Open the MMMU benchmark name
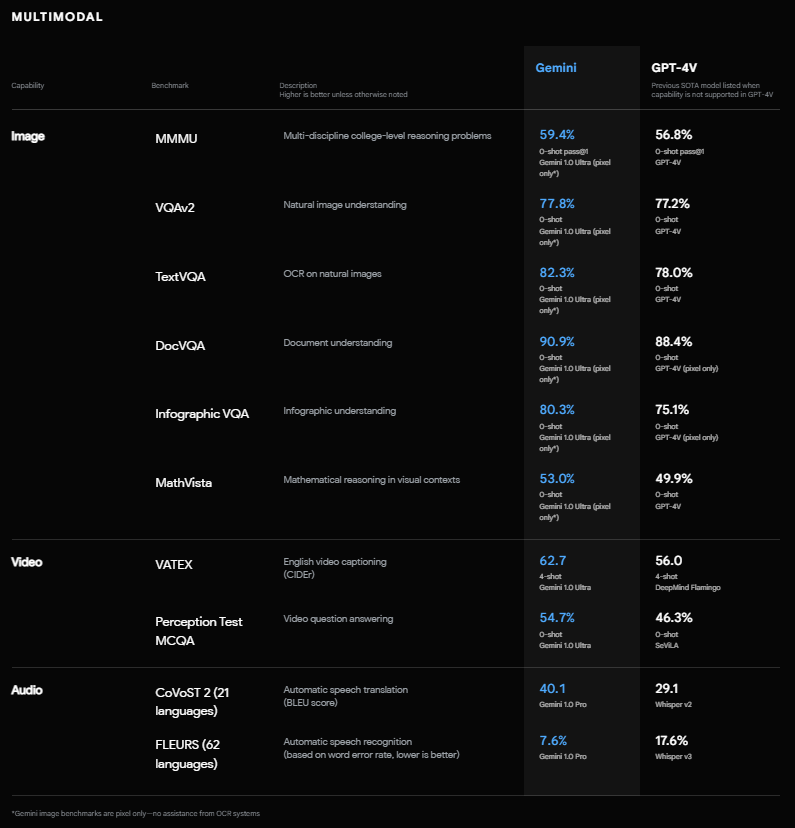 click(176, 138)
